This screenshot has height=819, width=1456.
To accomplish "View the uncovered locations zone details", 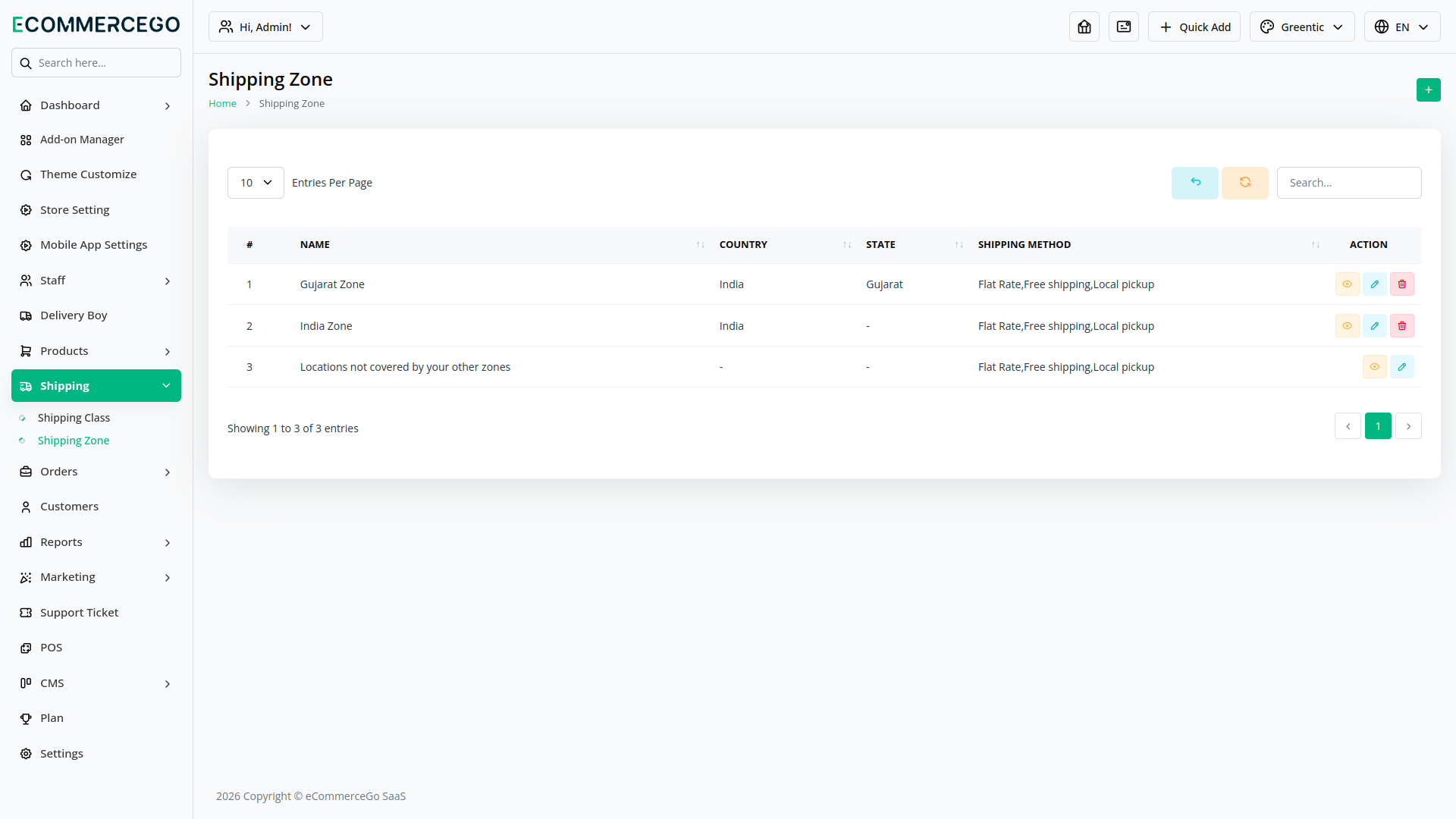I will (1374, 367).
